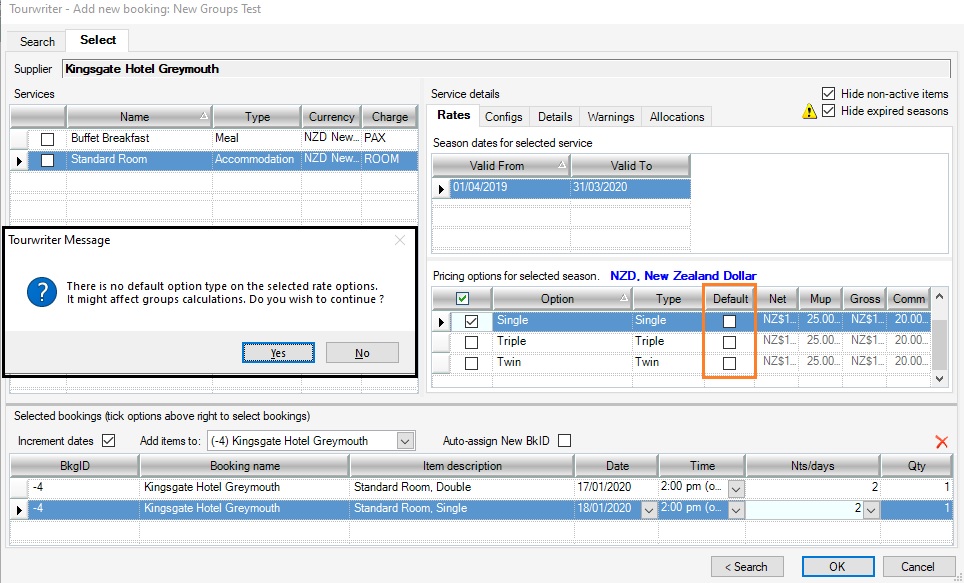Open the Date picker for 18/01/2020
Screen dimensions: 964x583
pos(647,509)
